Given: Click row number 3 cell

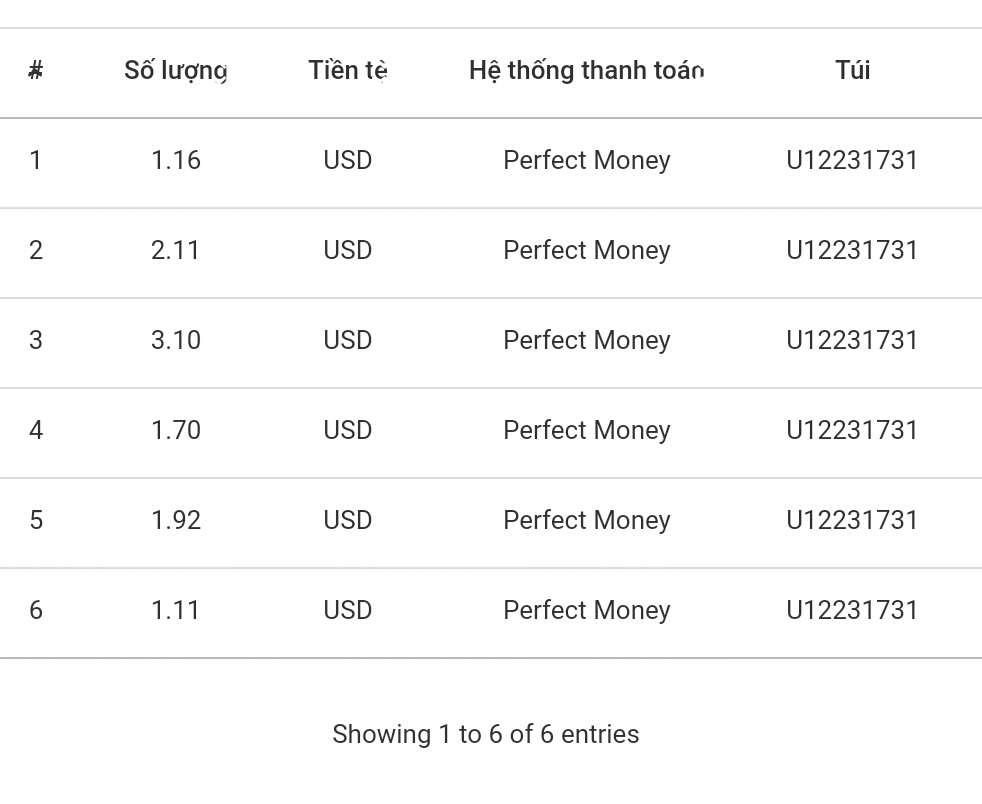Looking at the screenshot, I should pyautogui.click(x=36, y=341).
